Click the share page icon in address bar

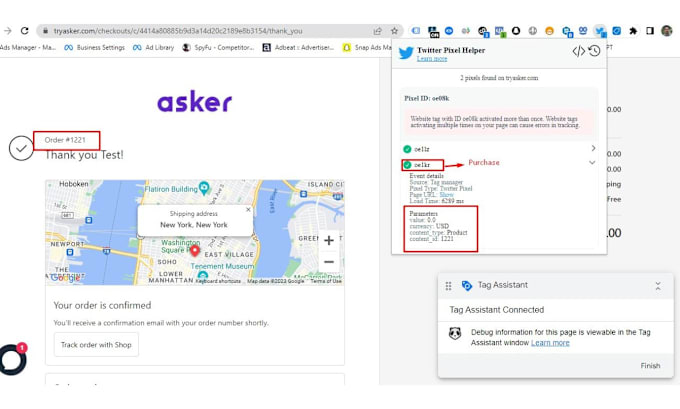point(377,31)
